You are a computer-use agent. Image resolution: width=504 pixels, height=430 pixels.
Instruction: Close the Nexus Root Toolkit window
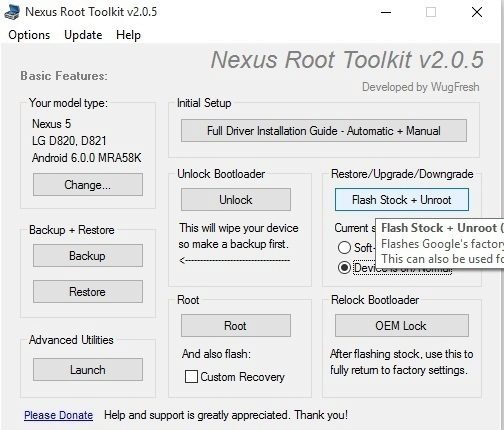(x=477, y=12)
